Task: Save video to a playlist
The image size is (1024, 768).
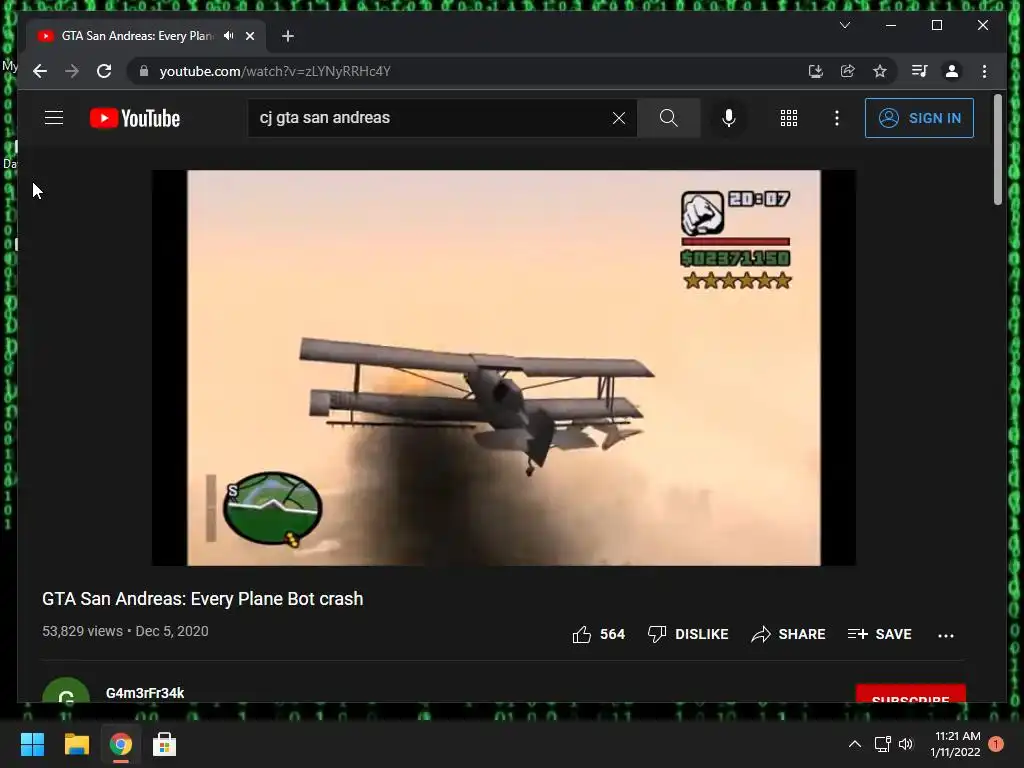Action: pyautogui.click(x=879, y=634)
